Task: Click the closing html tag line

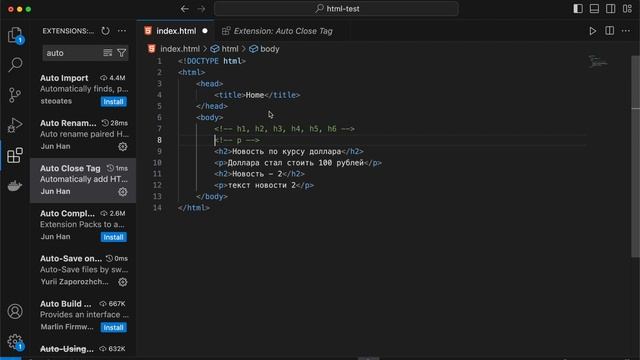Action: pyautogui.click(x=193, y=208)
